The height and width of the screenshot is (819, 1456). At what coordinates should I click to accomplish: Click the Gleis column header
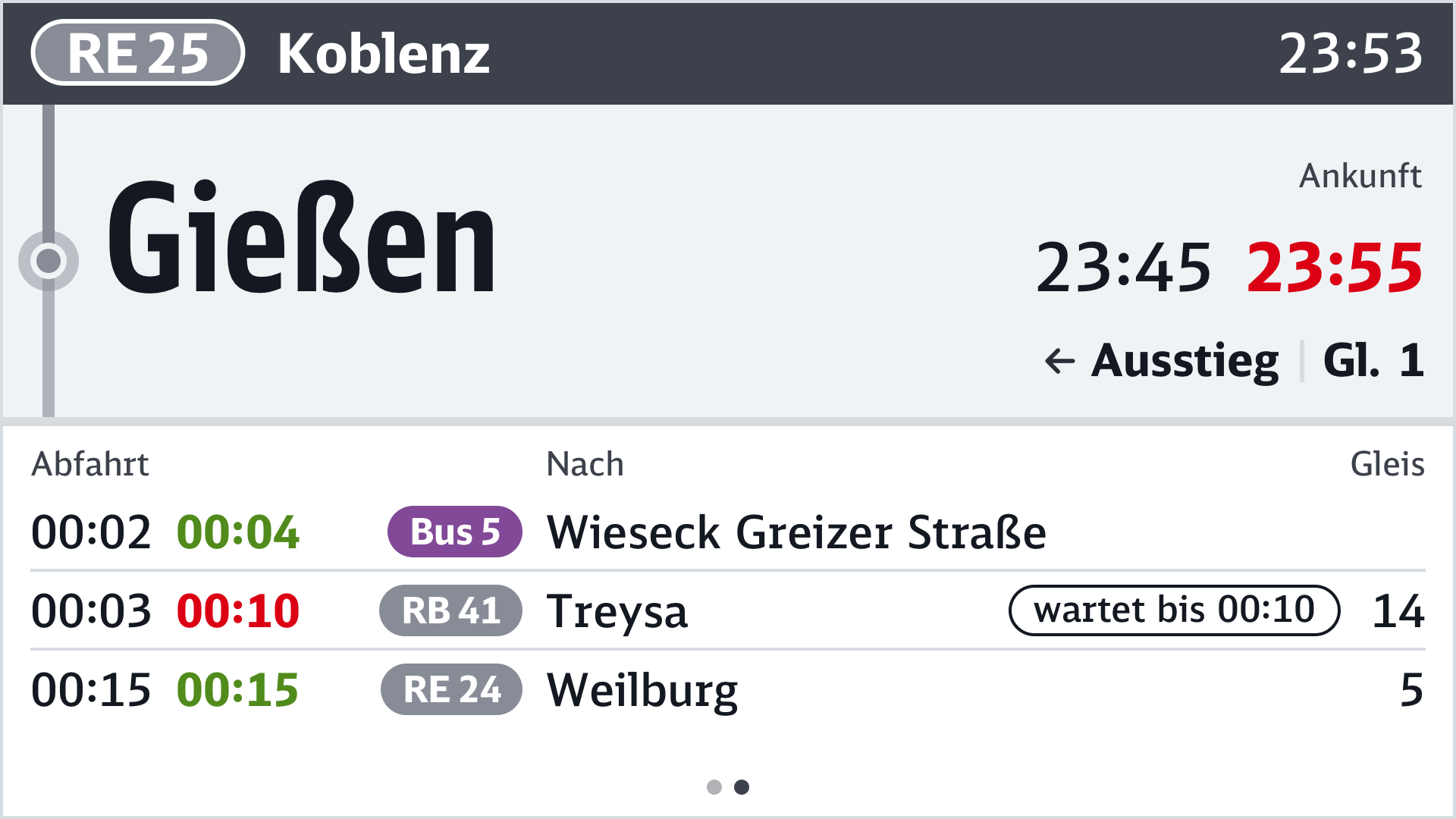[1387, 464]
